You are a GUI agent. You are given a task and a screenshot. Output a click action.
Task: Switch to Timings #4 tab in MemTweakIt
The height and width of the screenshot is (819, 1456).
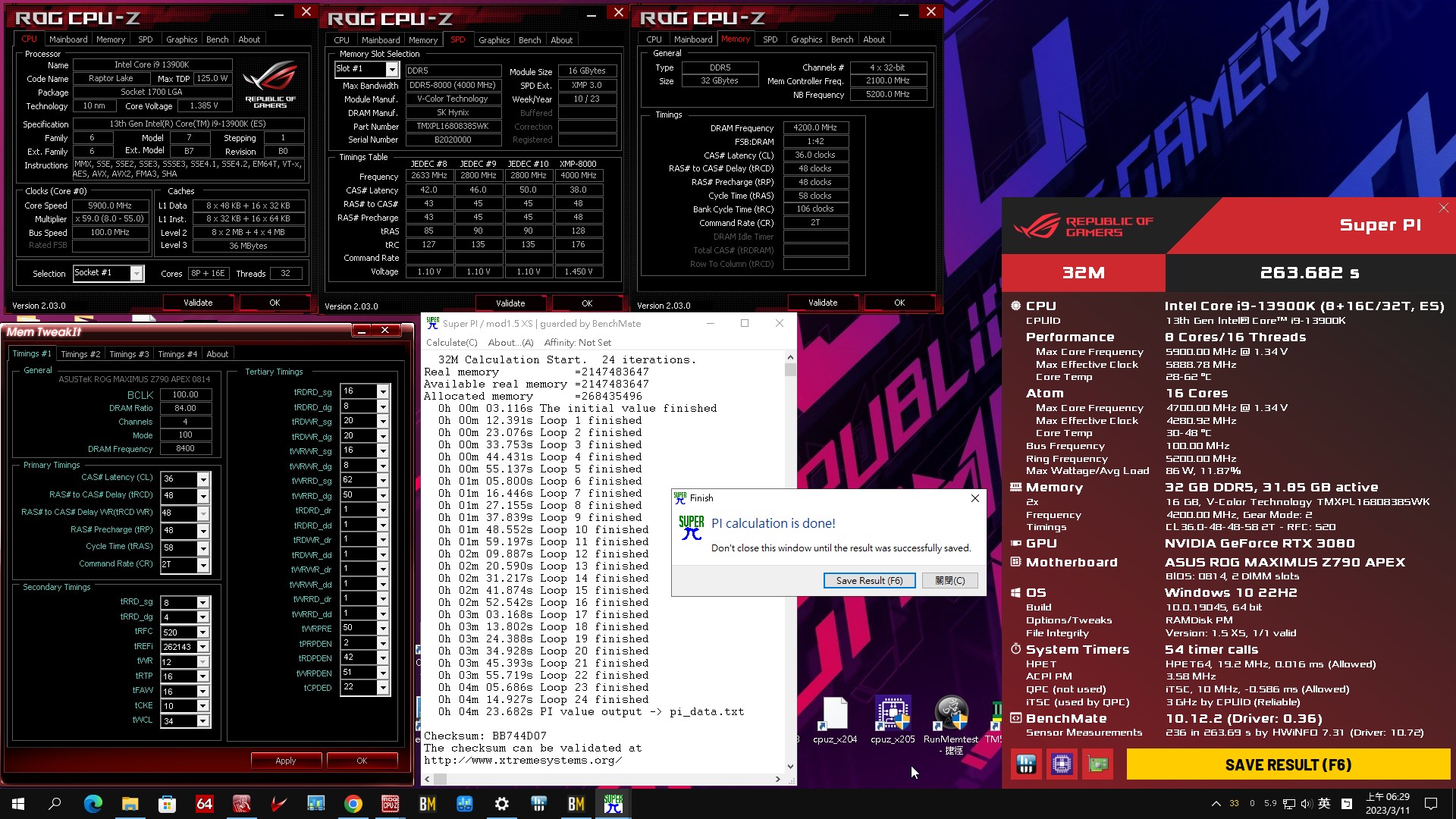[177, 354]
